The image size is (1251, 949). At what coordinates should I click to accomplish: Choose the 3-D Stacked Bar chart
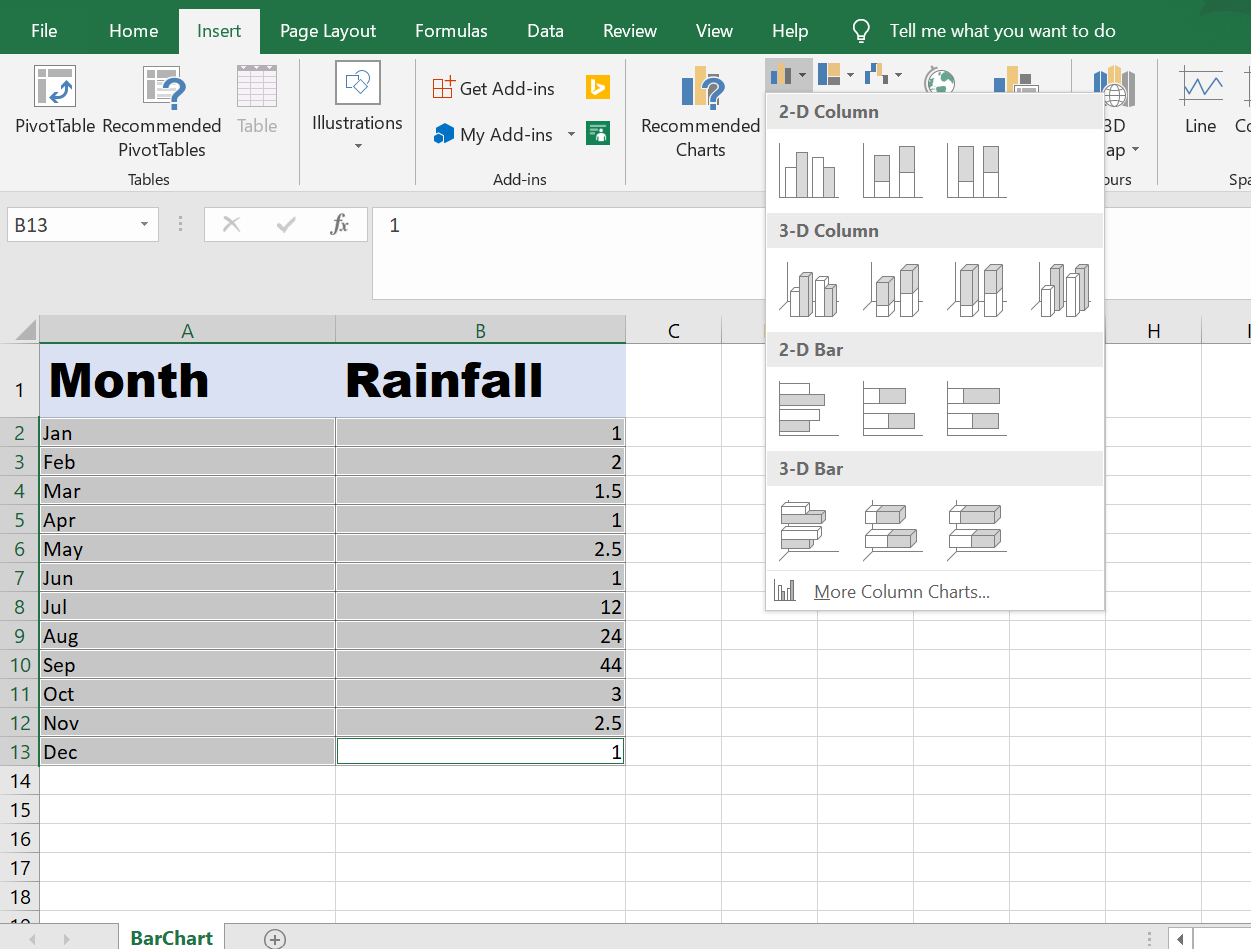coord(892,528)
